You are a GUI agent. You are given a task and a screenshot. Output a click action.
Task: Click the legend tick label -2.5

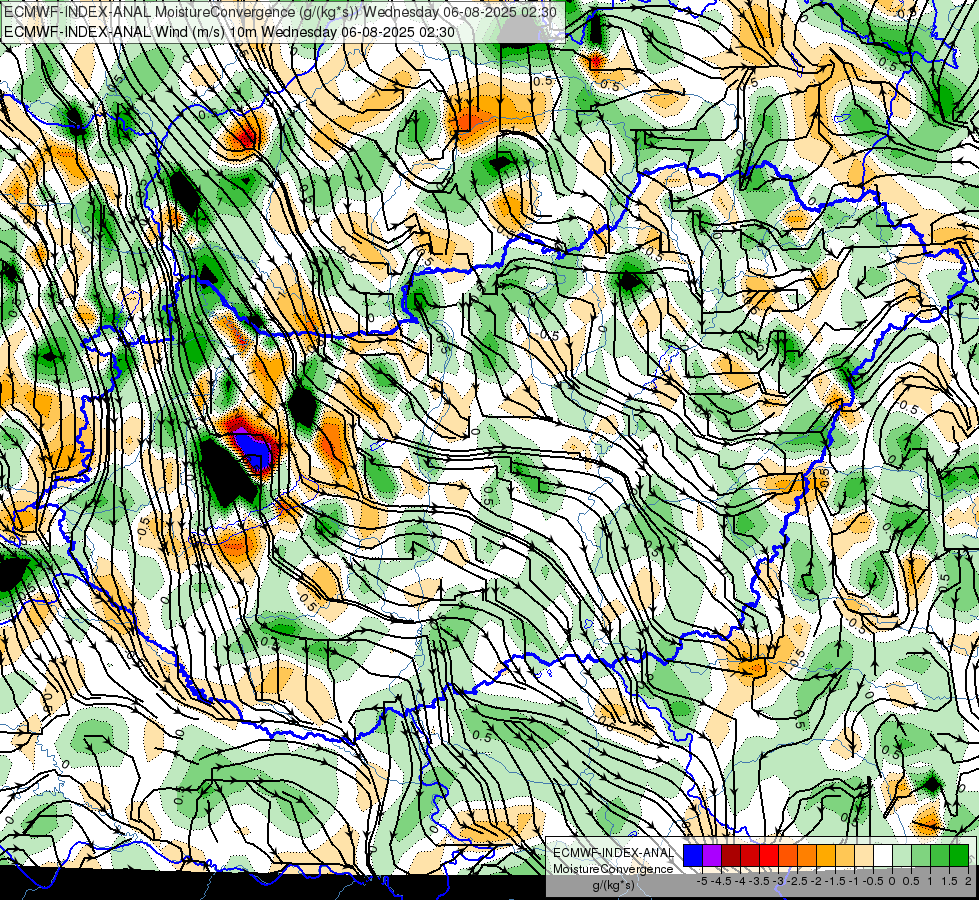(797, 881)
